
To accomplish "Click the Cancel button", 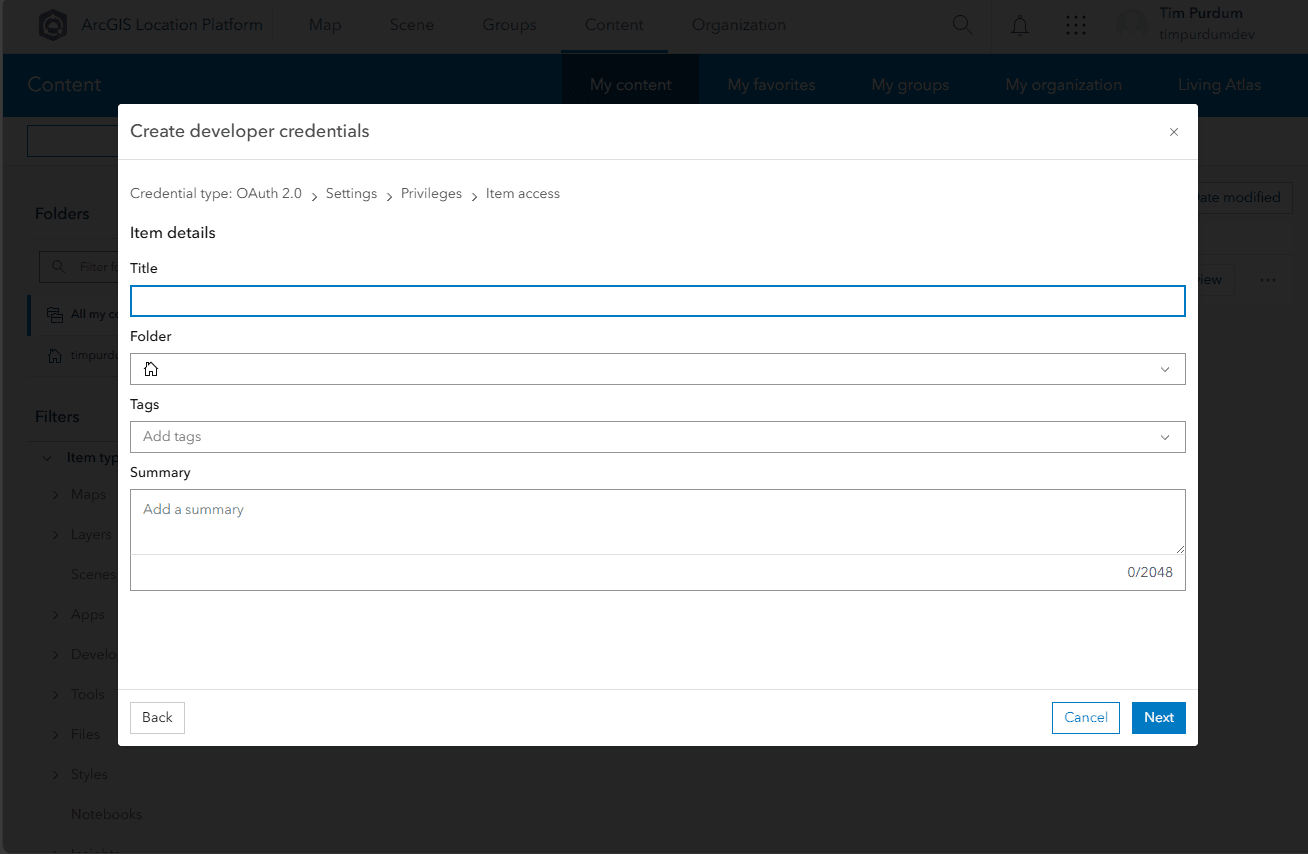I will click(1086, 718).
